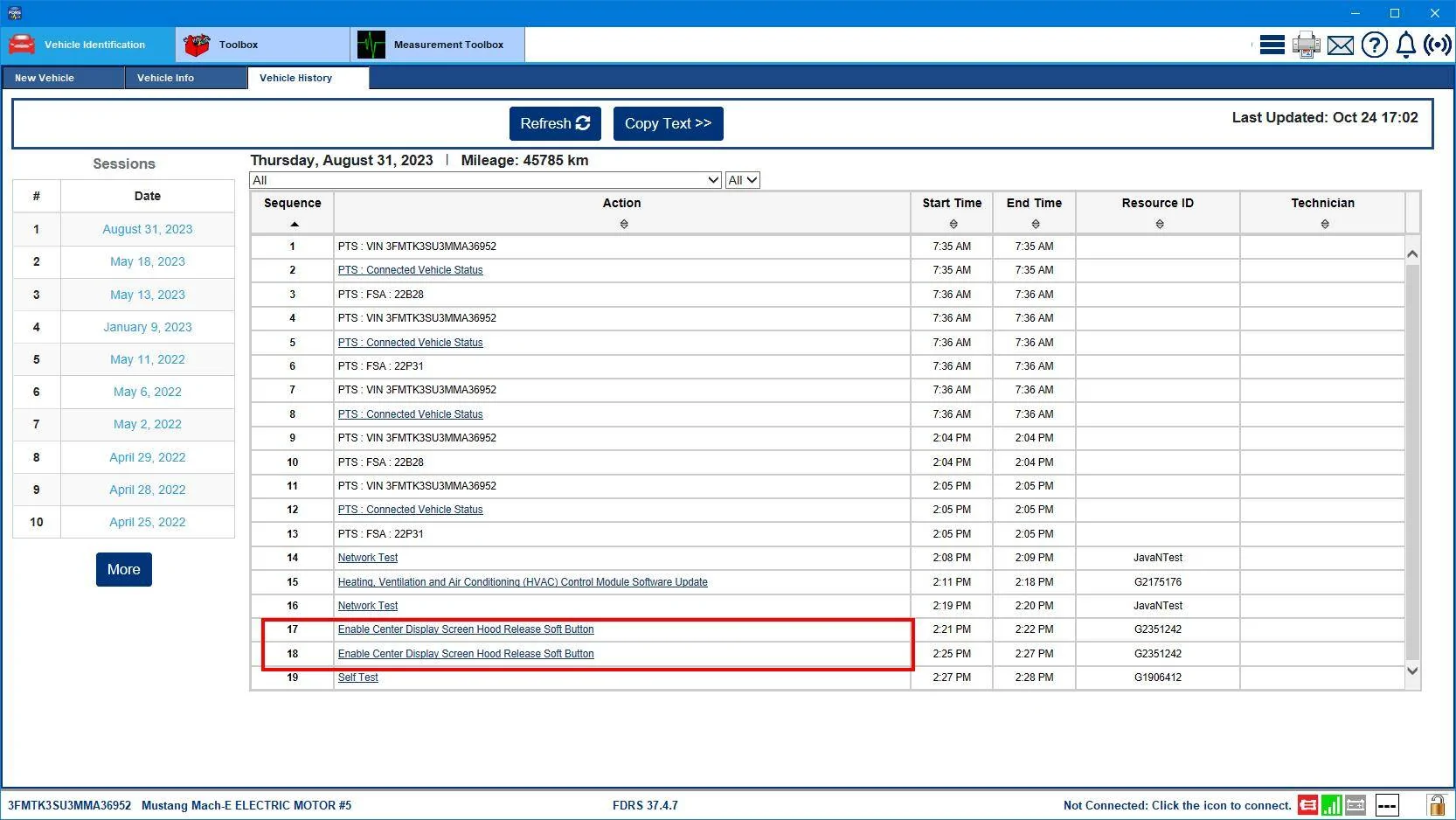Select the April 28, 2022 session
This screenshot has width=1456, height=820.
[x=148, y=490]
